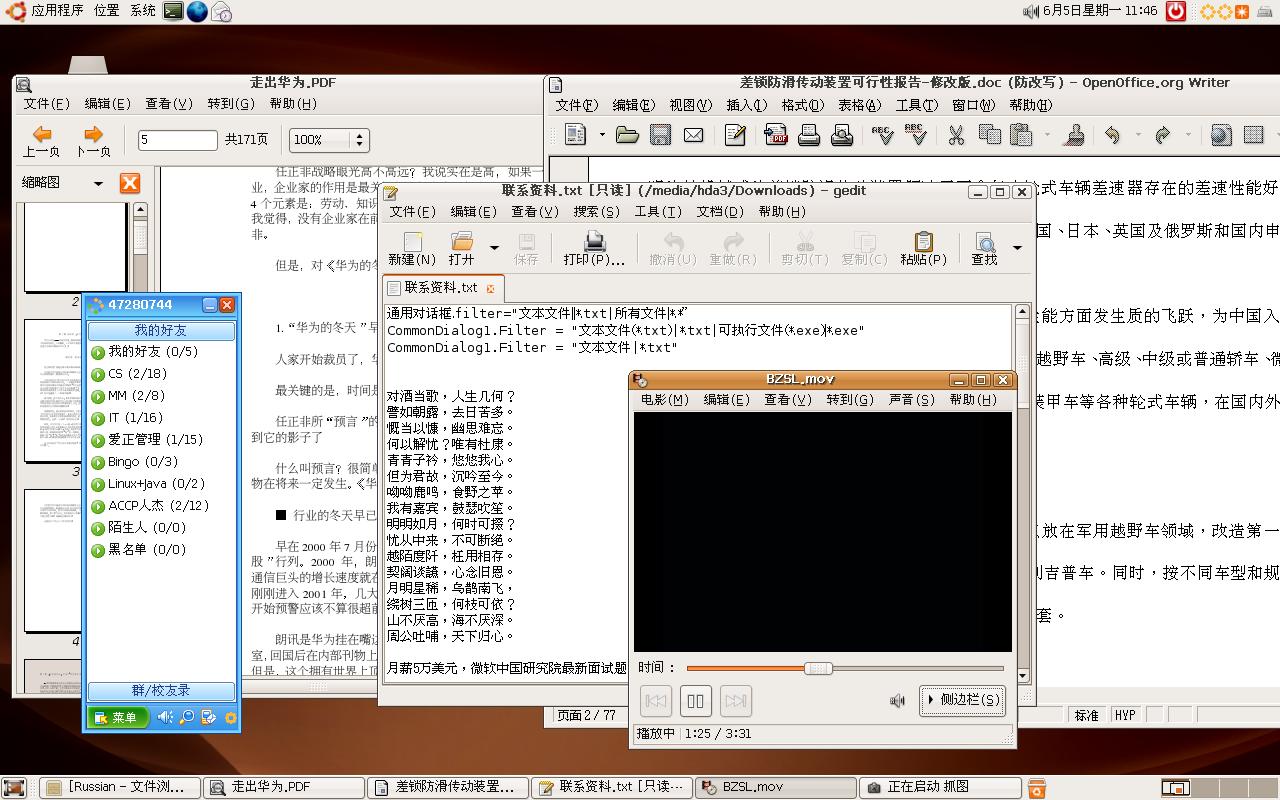Click 重做 redo icon in gedit
Image resolution: width=1280 pixels, height=800 pixels.
point(733,248)
